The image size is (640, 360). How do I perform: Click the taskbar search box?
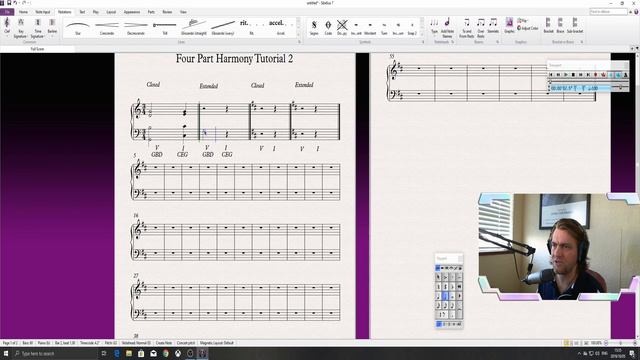tap(55, 353)
